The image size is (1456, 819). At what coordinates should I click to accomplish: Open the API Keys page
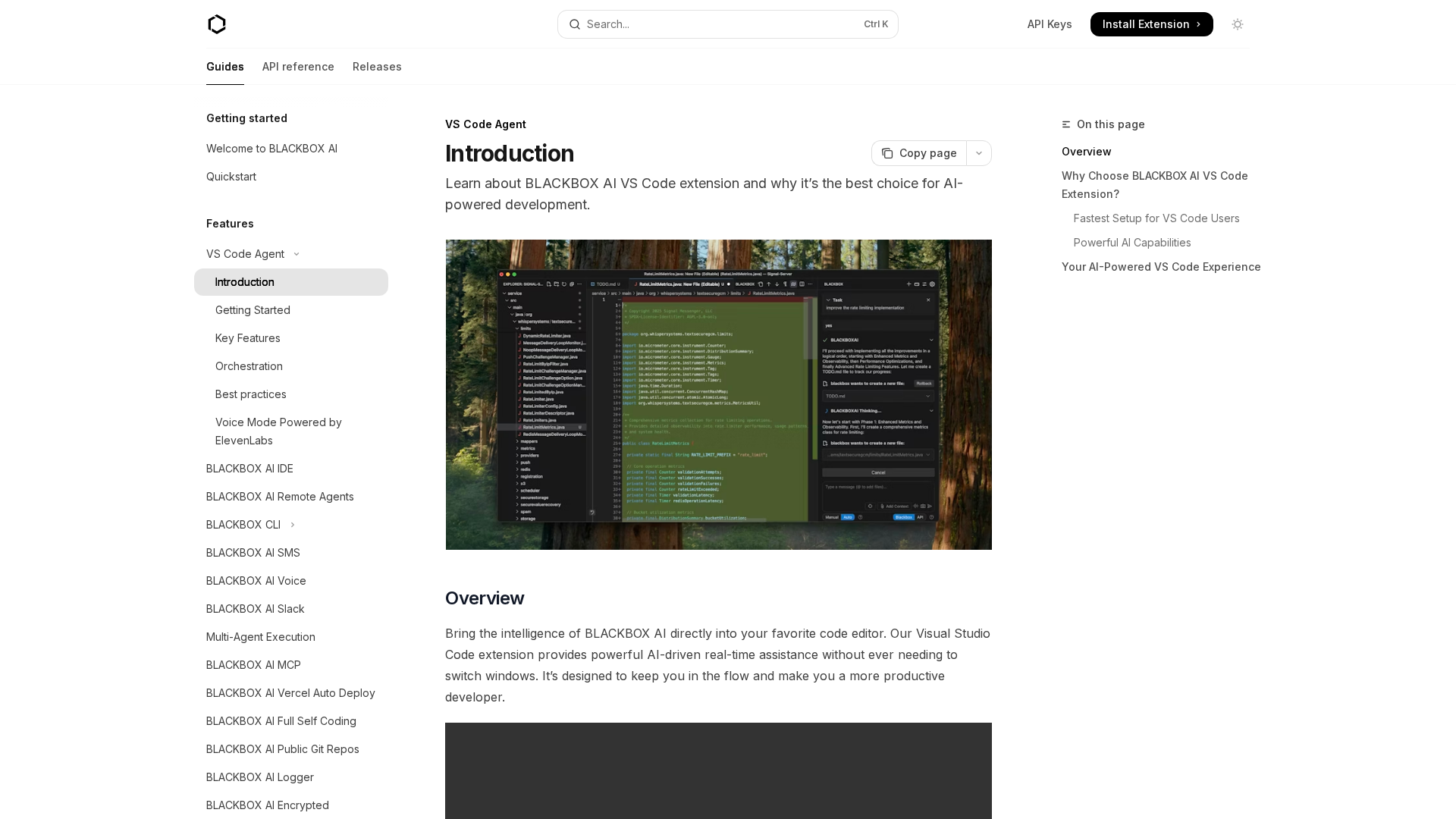(x=1049, y=24)
